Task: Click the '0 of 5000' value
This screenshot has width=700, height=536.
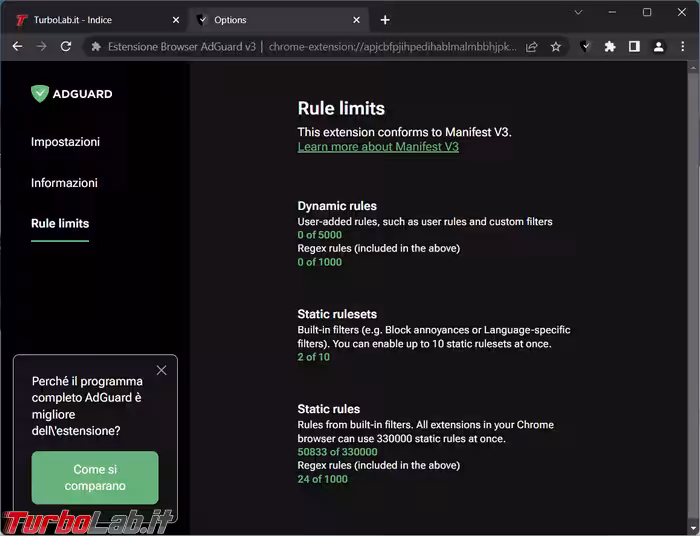Action: [x=320, y=235]
